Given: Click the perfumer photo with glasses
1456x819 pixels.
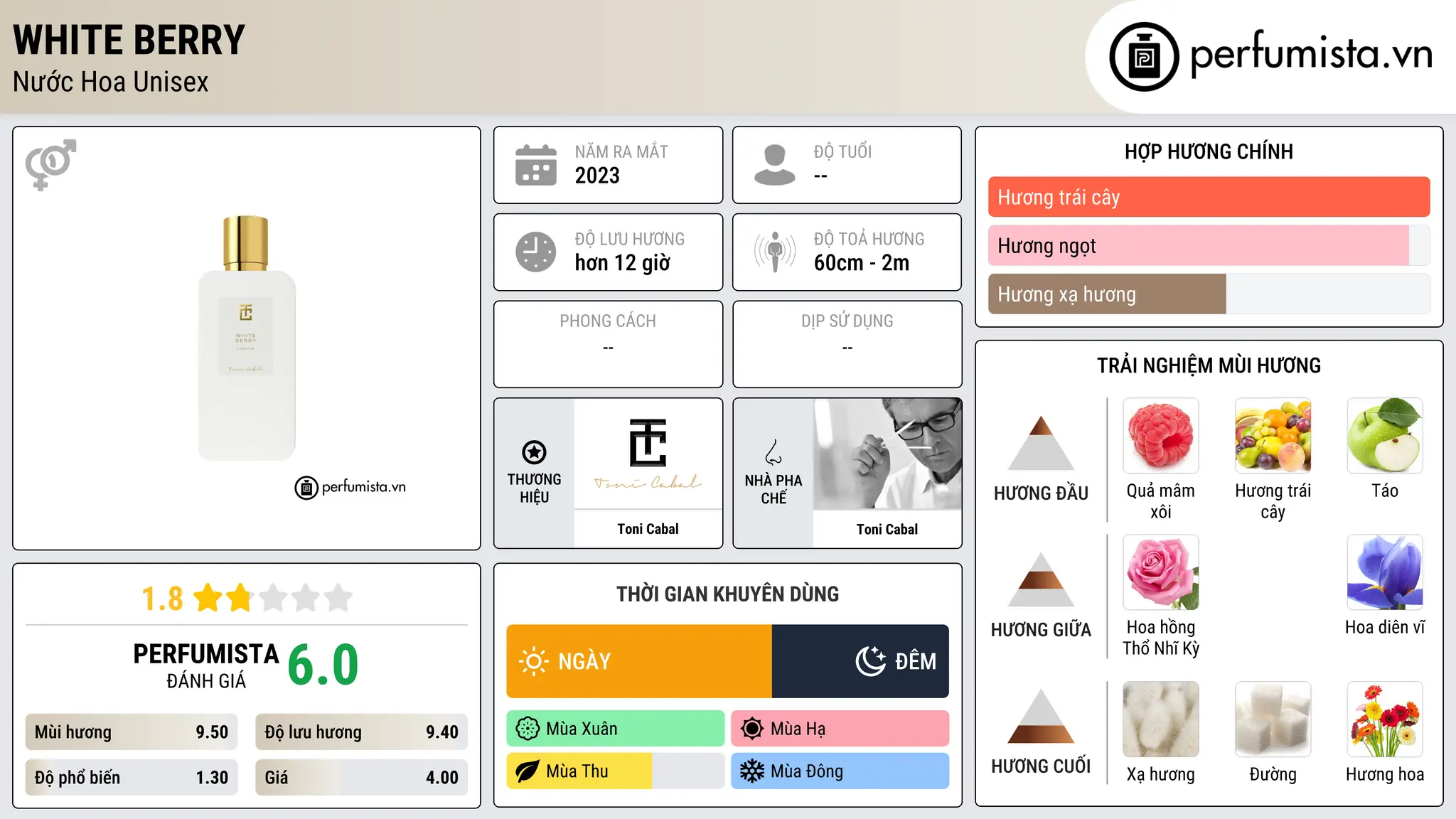Looking at the screenshot, I should [887, 454].
